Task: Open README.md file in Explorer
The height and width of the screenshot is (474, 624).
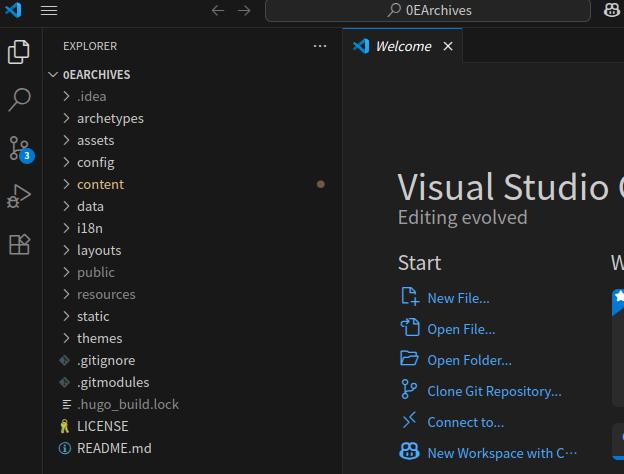Action: pos(114,448)
